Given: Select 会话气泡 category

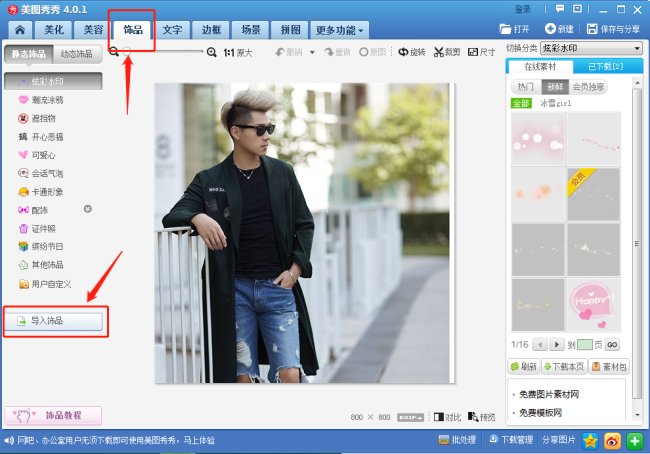Looking at the screenshot, I should coord(41,173).
